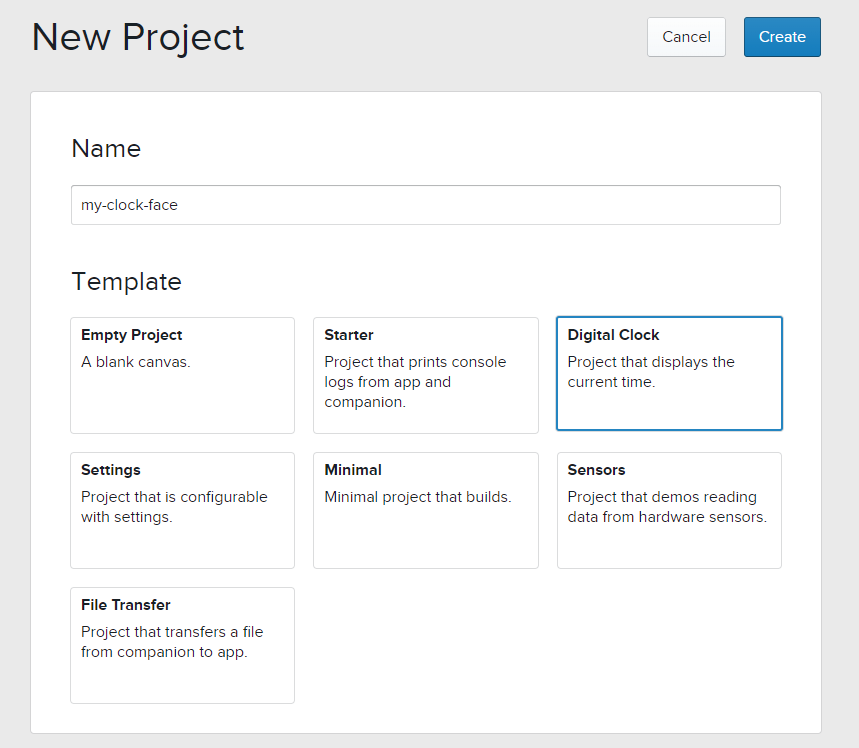Click the "Name" section heading
The height and width of the screenshot is (748, 859).
106,149
